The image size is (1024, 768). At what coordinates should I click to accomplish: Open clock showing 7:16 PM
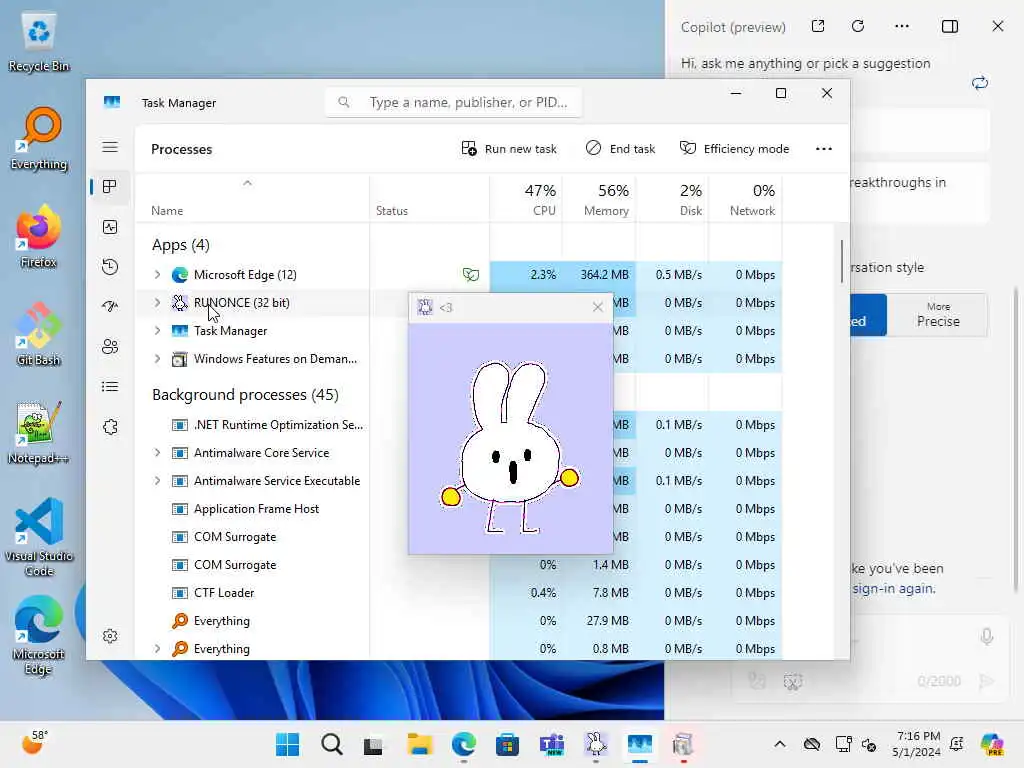click(918, 744)
